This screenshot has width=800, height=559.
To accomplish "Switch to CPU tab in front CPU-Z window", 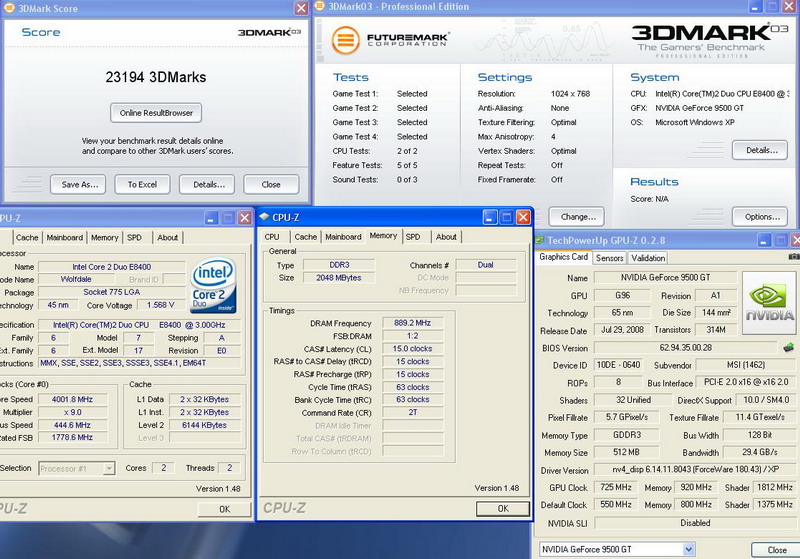I will tap(272, 237).
